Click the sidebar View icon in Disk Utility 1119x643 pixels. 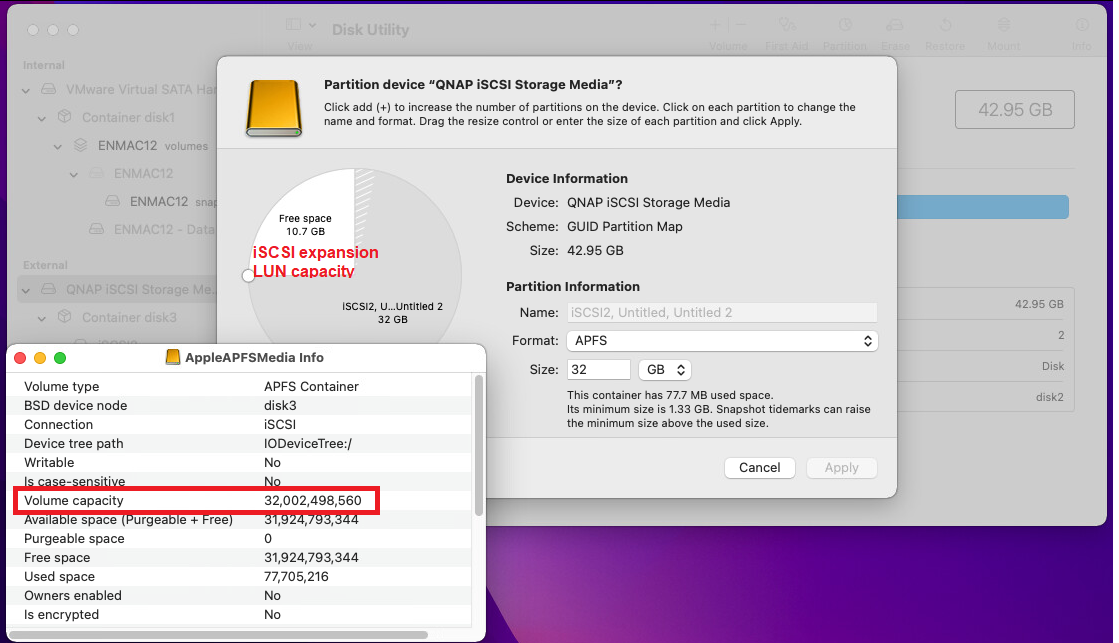click(293, 25)
